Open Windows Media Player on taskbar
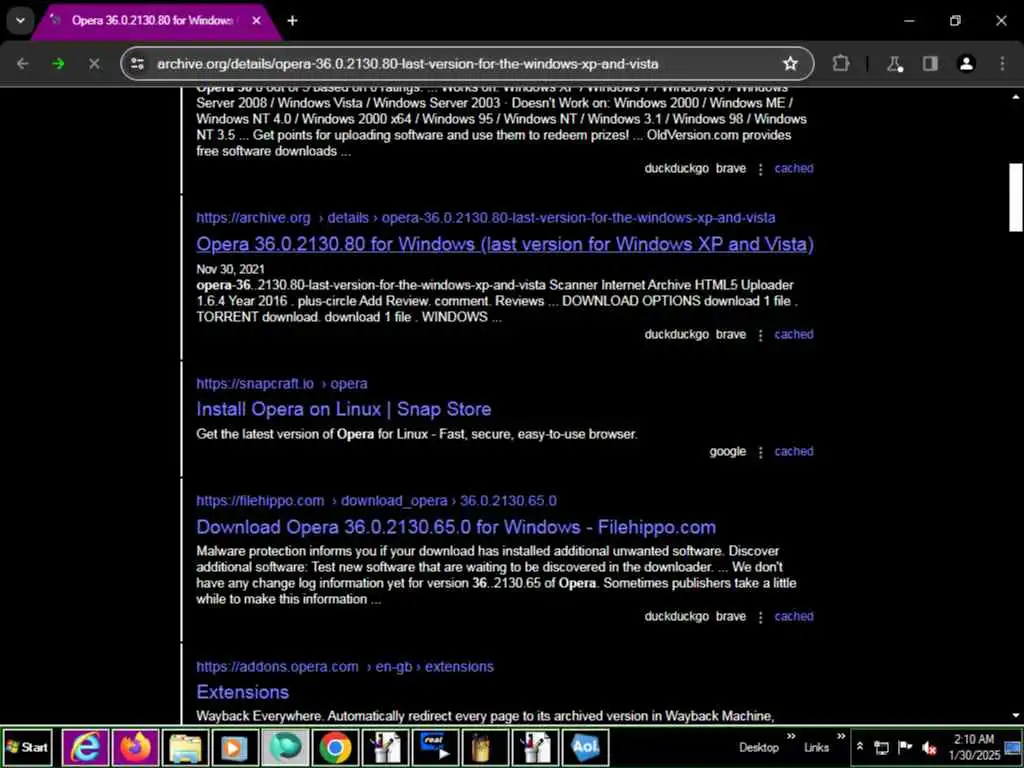Screen dimensions: 1024x768 (234, 748)
